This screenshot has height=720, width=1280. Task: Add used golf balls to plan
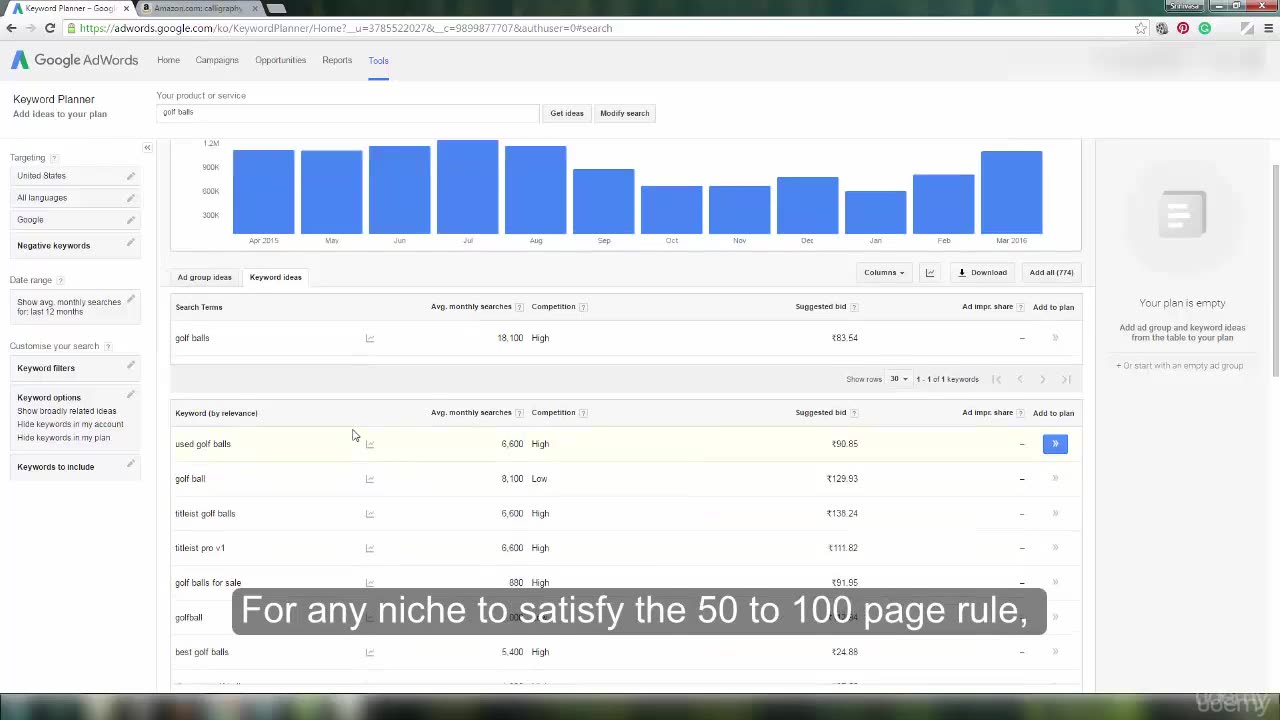(1055, 444)
